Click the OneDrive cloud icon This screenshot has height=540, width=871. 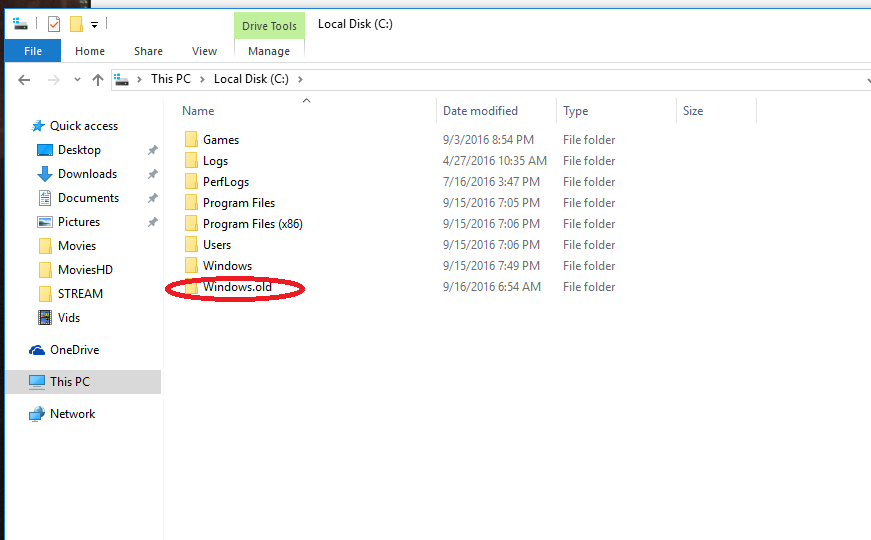tap(37, 350)
